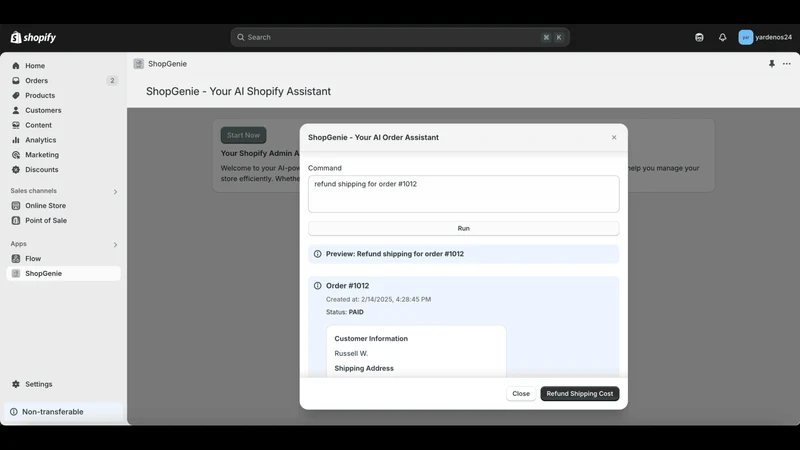The width and height of the screenshot is (800, 450).
Task: Open the notifications bell
Action: tap(722, 37)
